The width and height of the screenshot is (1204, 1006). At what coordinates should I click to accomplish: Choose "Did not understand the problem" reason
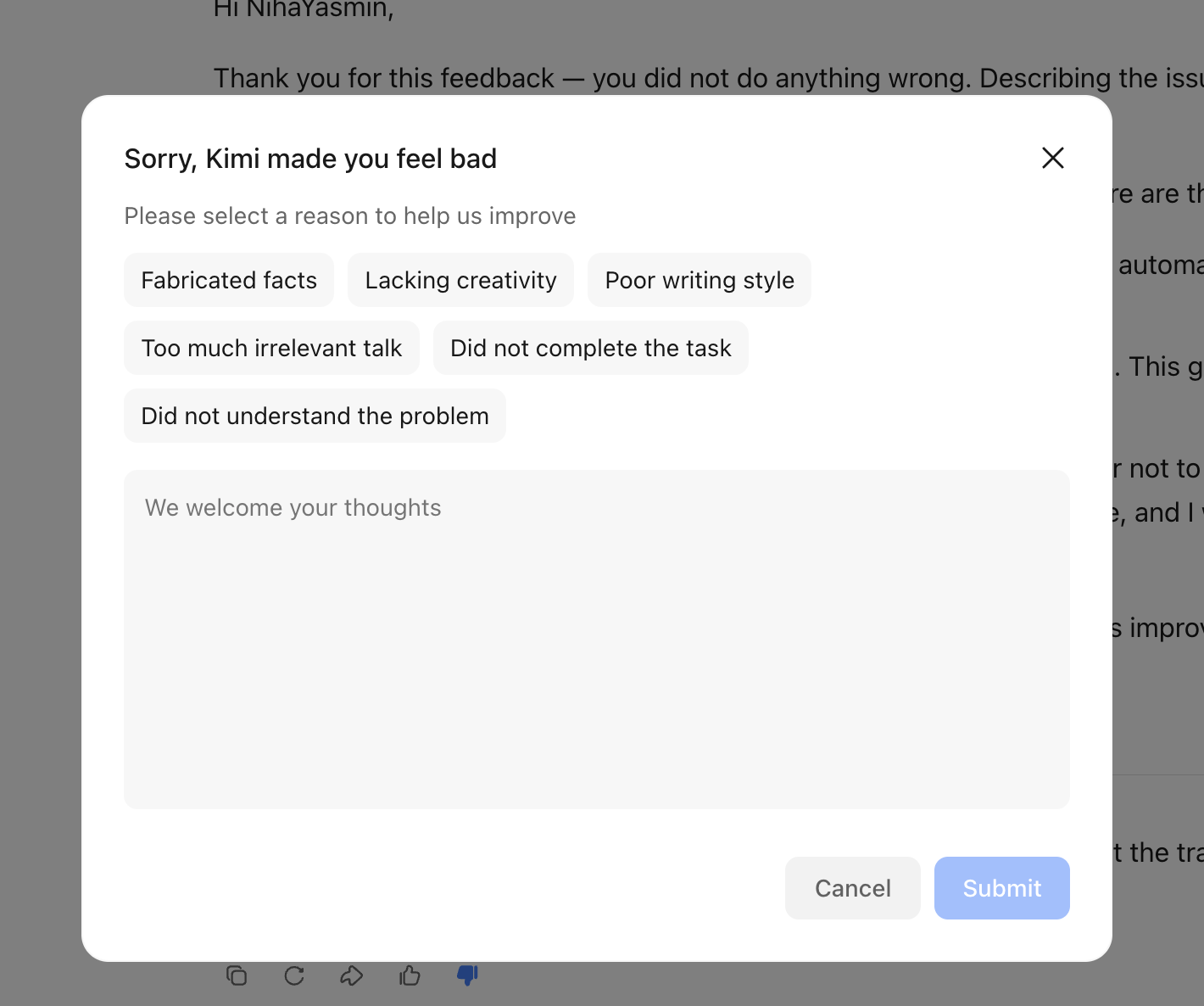(315, 416)
